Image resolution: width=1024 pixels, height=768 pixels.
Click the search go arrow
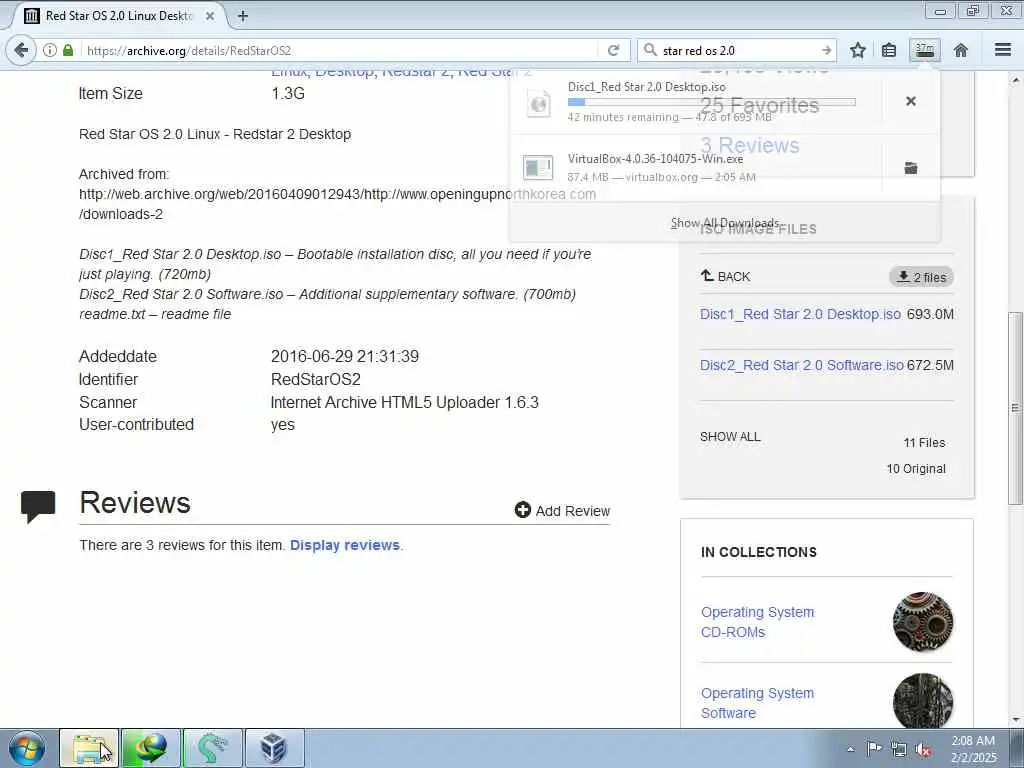click(x=826, y=50)
